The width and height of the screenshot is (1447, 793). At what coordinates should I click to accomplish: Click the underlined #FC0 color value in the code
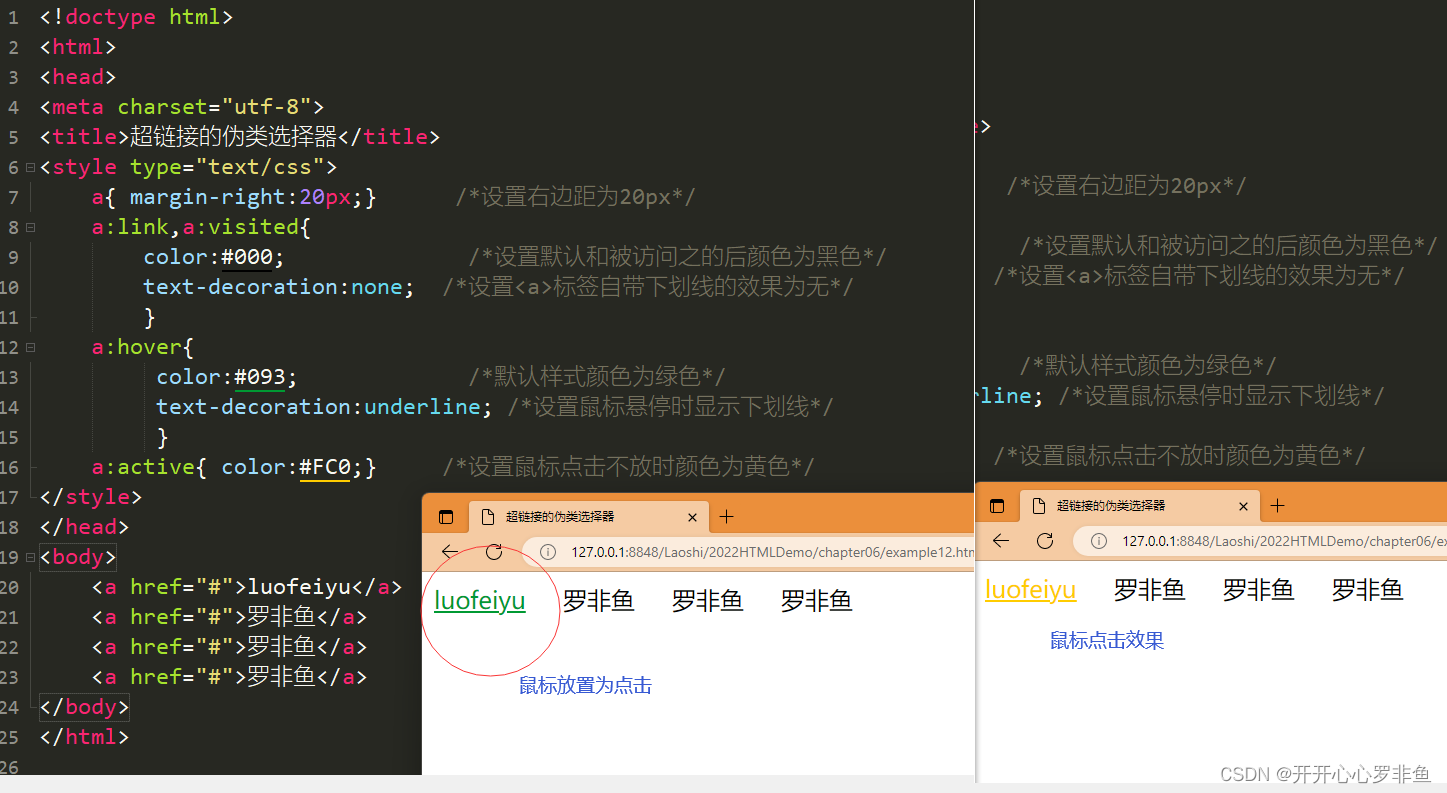coord(324,466)
